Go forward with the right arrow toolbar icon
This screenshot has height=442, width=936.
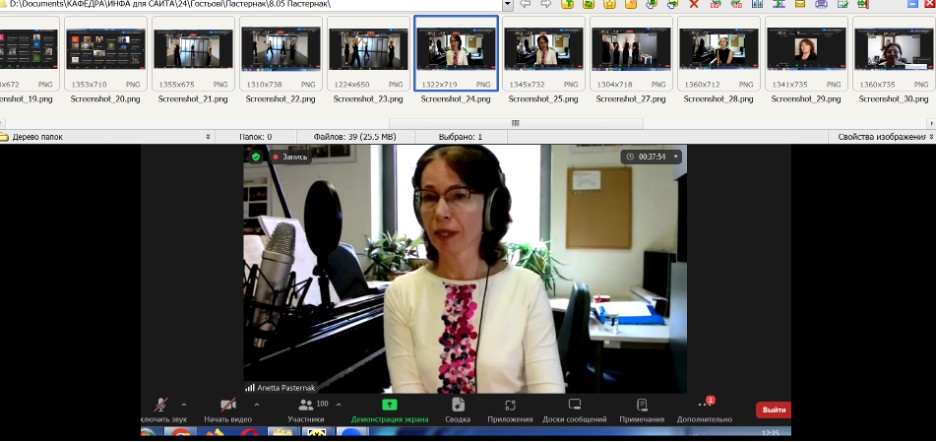point(546,4)
